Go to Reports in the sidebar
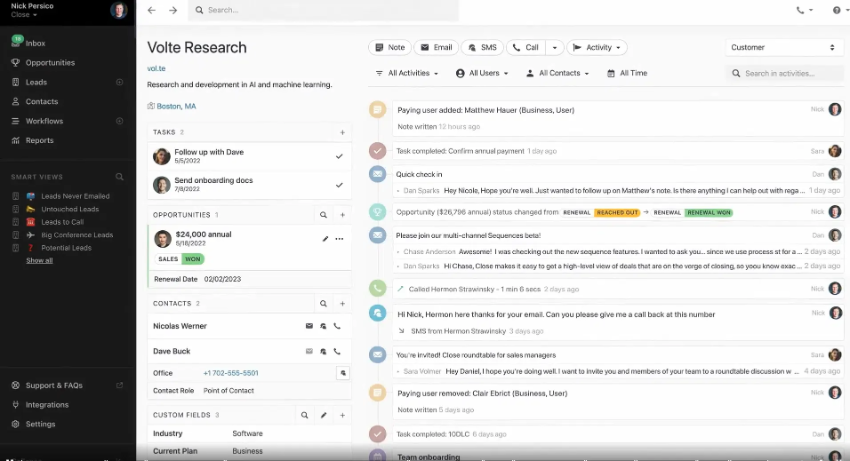 pos(40,141)
